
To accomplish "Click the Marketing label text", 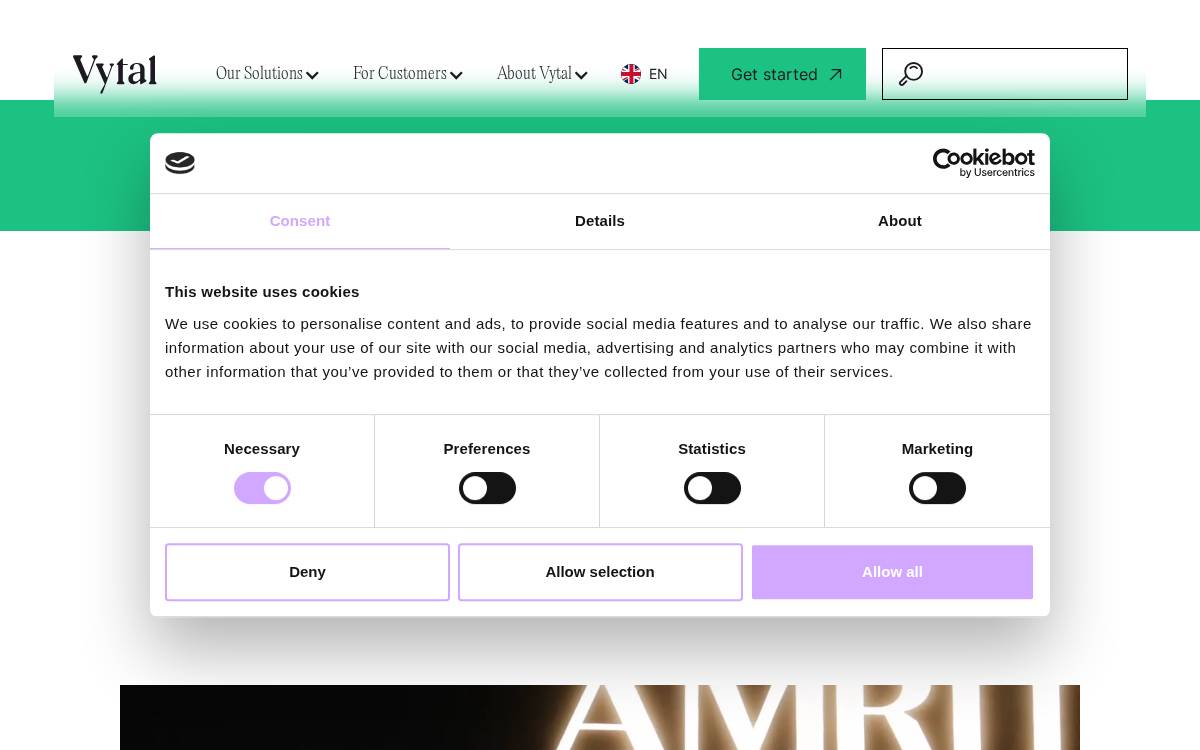I will 937,449.
